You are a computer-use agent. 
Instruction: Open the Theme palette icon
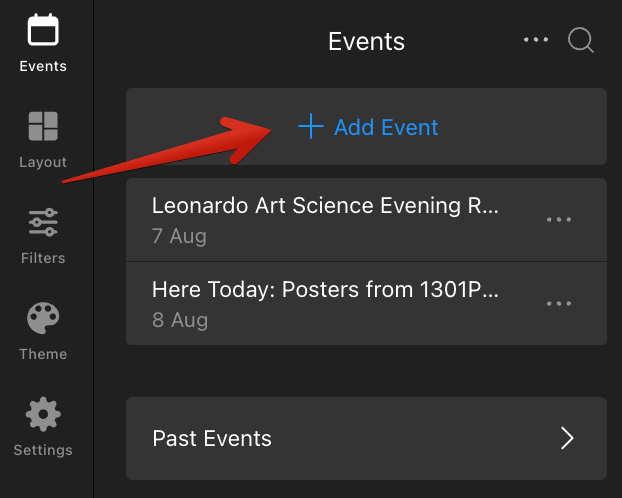[x=43, y=318]
